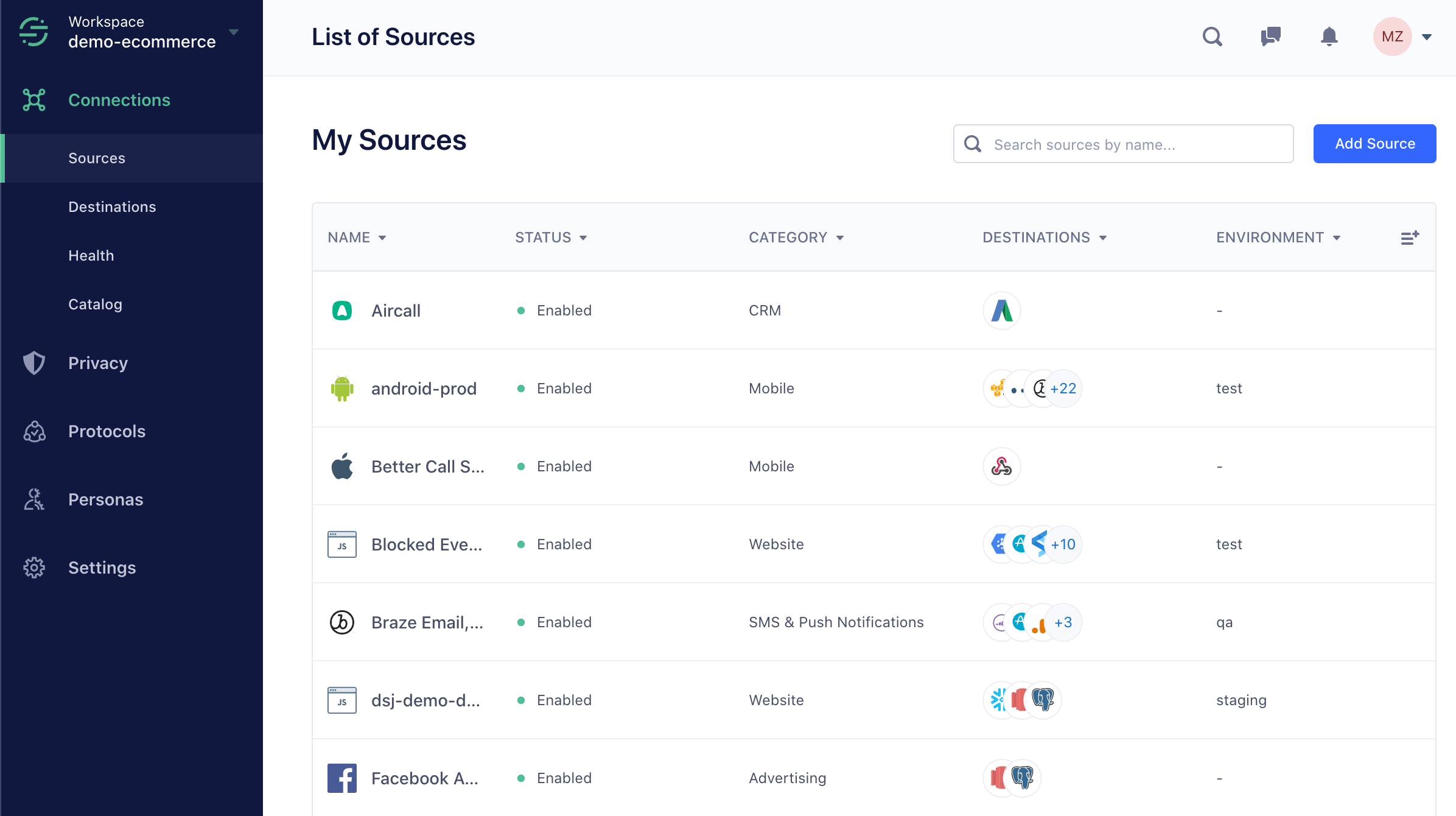This screenshot has height=816, width=1456.
Task: Click the android-prod source icon
Action: click(343, 388)
